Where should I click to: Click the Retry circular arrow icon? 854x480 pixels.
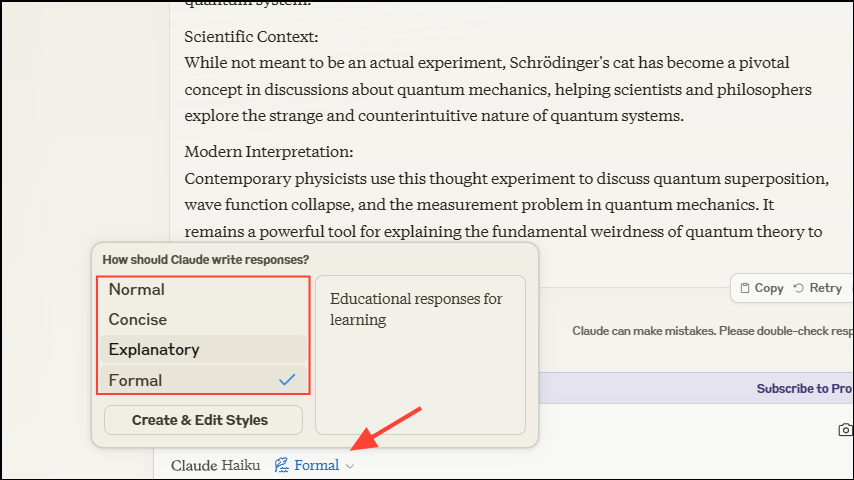coord(799,288)
